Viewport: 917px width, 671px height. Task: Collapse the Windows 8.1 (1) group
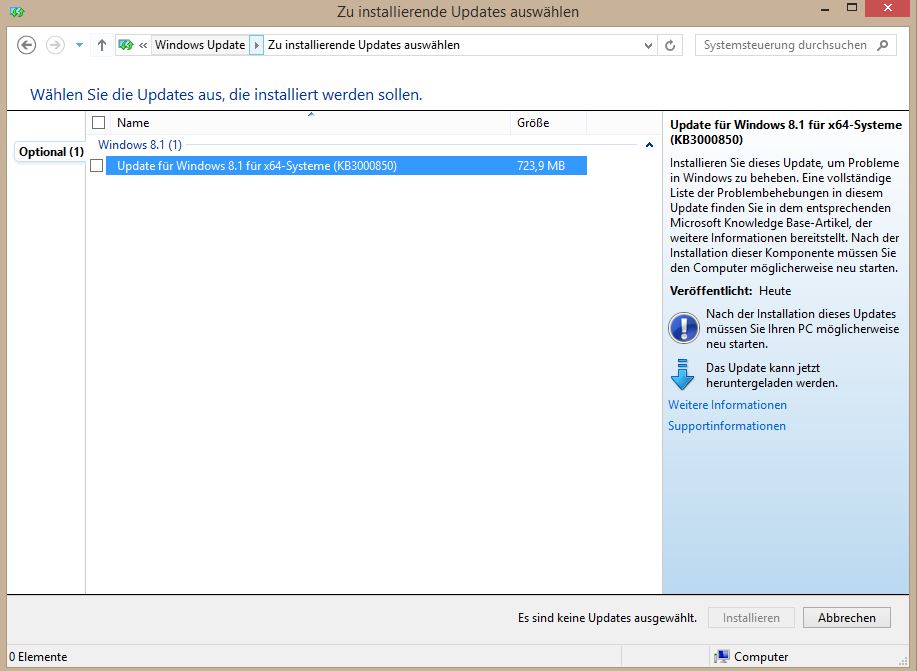click(x=649, y=144)
